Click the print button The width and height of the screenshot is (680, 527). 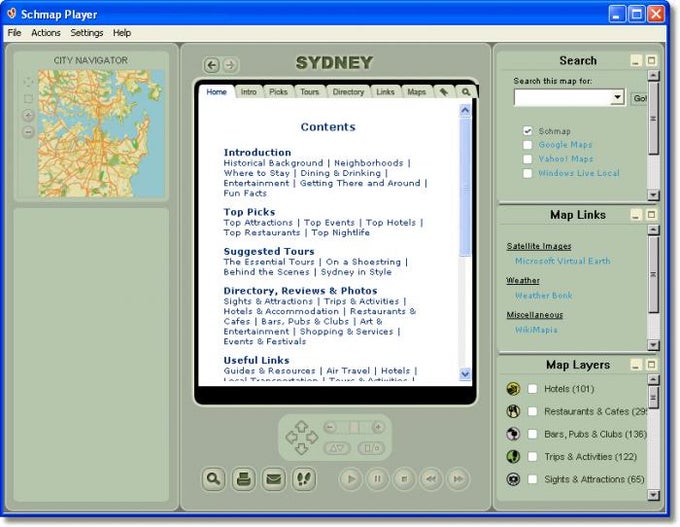point(243,479)
